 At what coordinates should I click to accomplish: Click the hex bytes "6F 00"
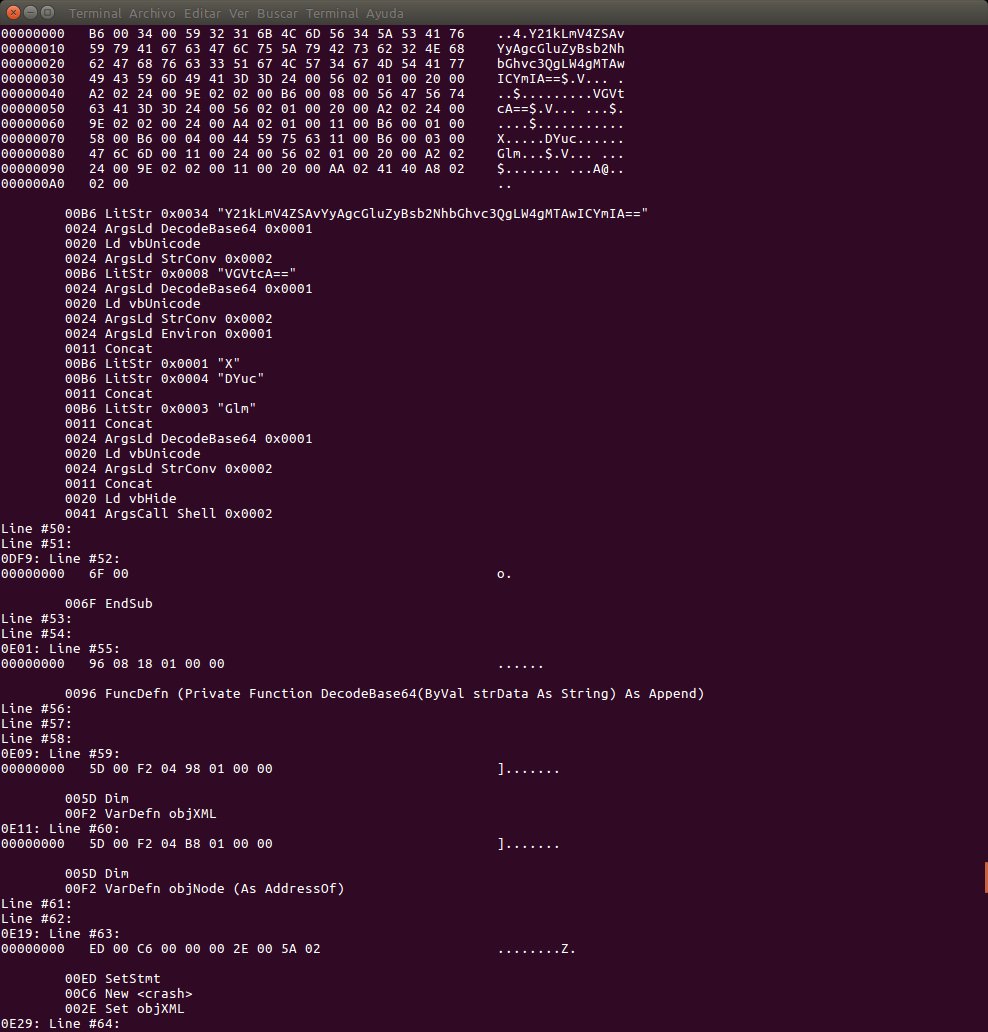click(x=109, y=573)
